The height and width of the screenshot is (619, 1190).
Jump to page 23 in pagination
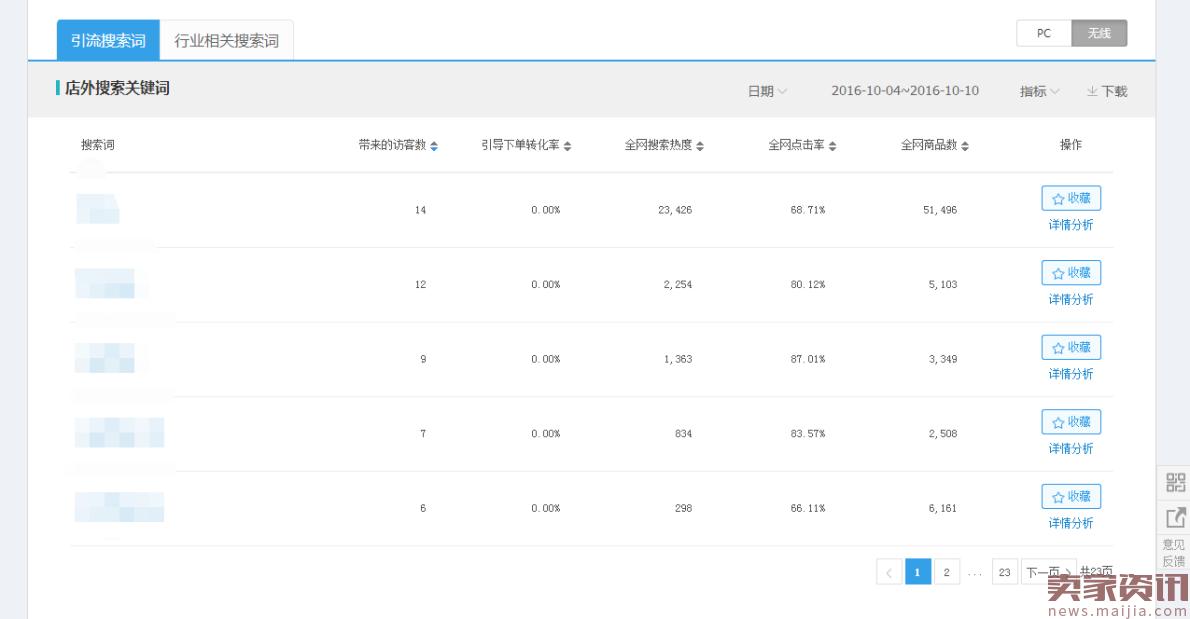(x=1004, y=572)
